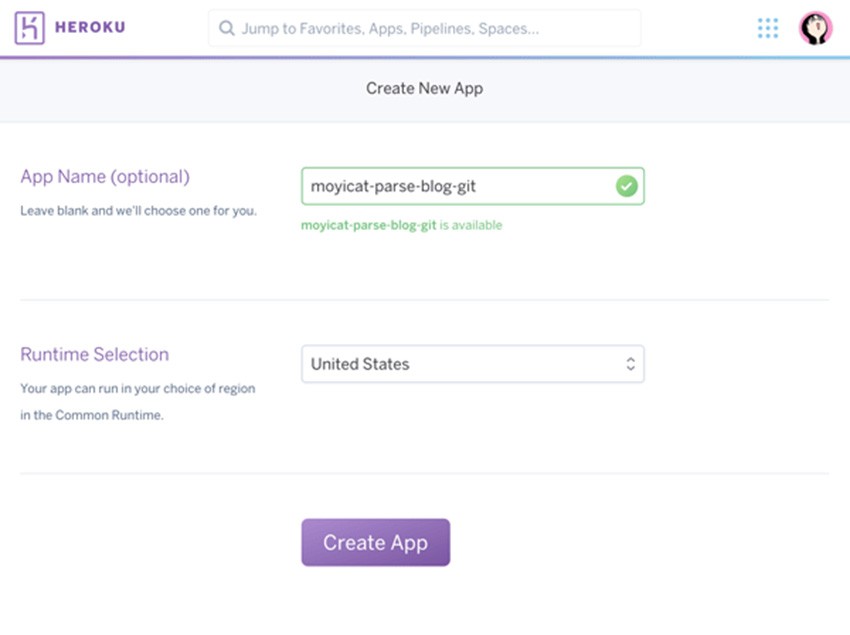Click the Common Runtime description text

(x=138, y=402)
